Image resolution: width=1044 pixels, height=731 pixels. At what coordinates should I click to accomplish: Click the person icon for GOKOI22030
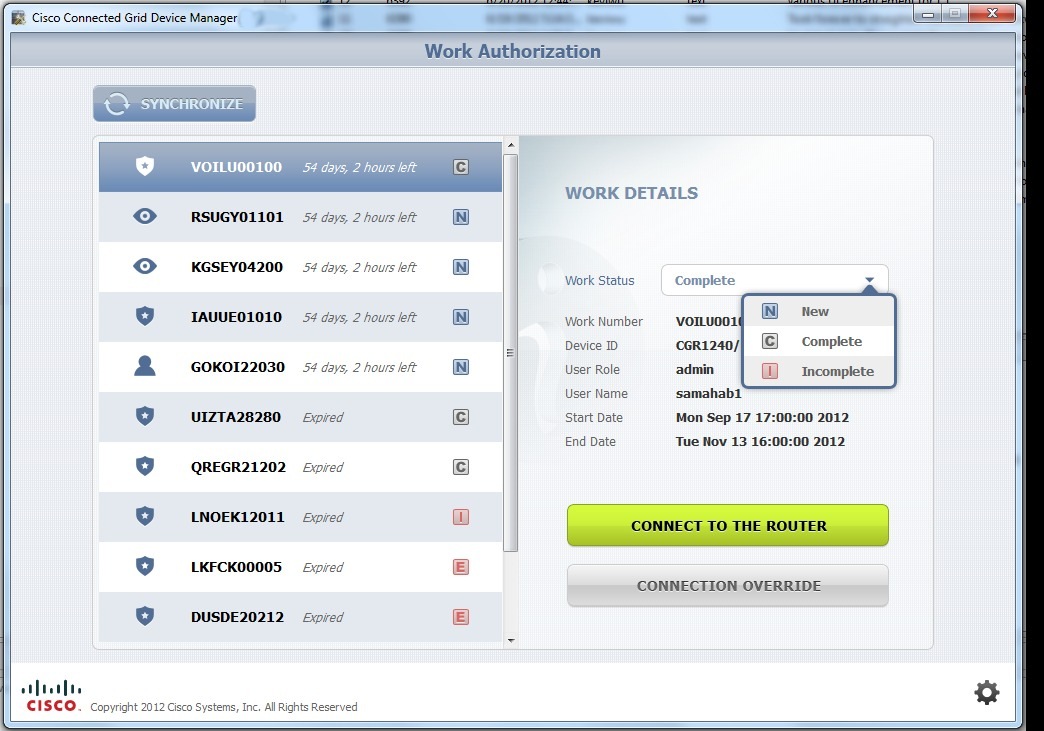[x=144, y=366]
